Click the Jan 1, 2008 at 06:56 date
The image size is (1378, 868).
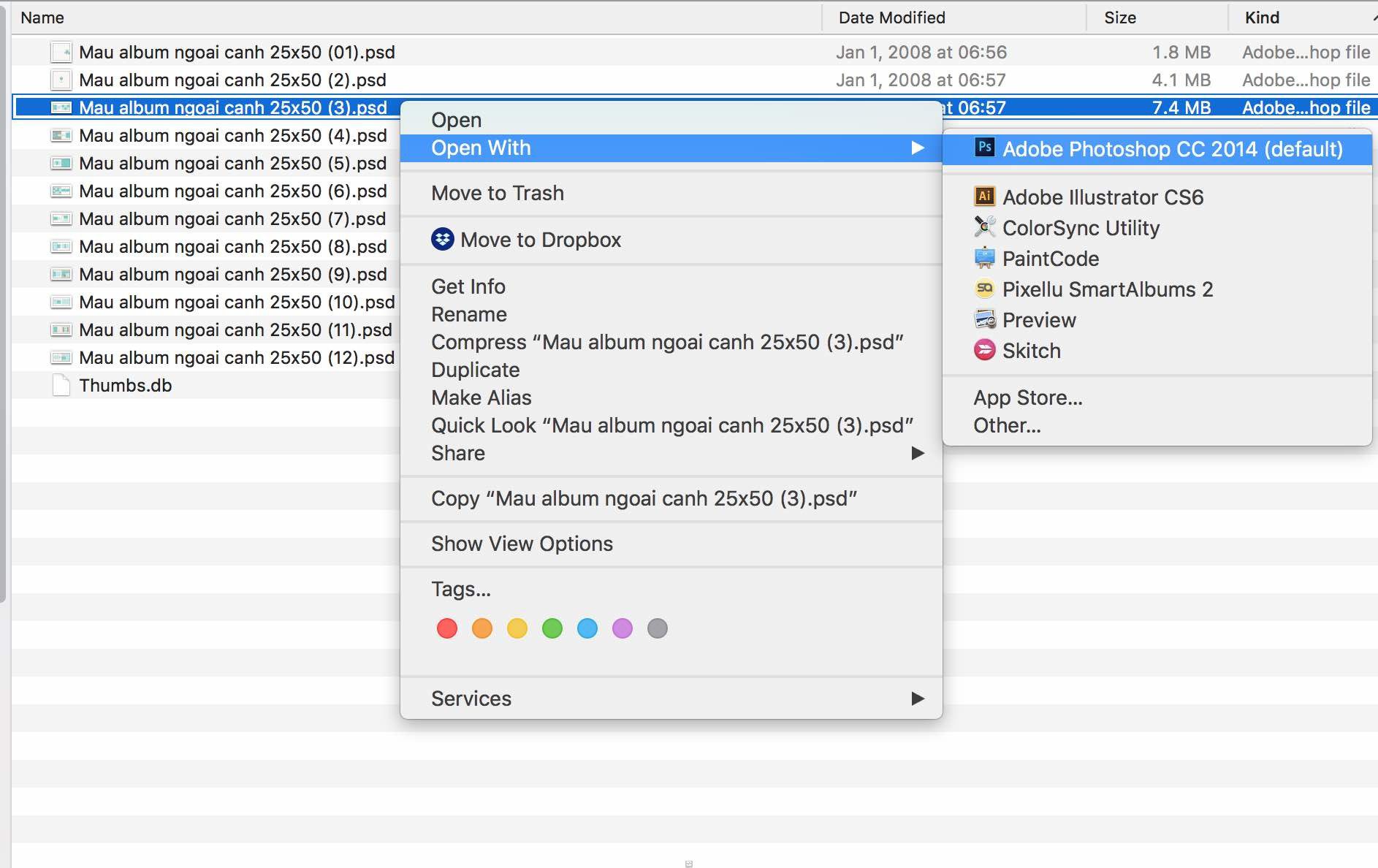click(921, 52)
